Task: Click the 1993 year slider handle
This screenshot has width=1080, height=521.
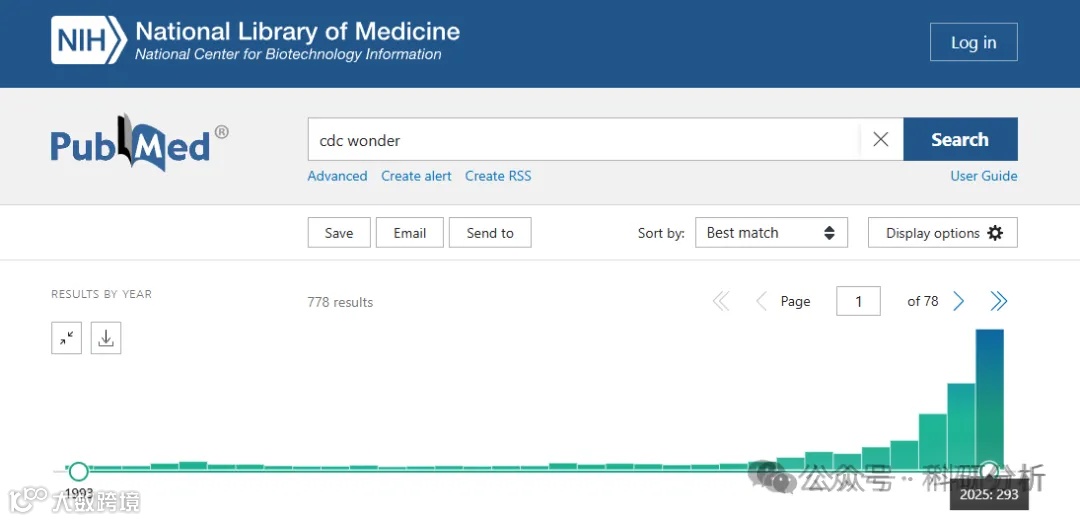Action: 78,471
